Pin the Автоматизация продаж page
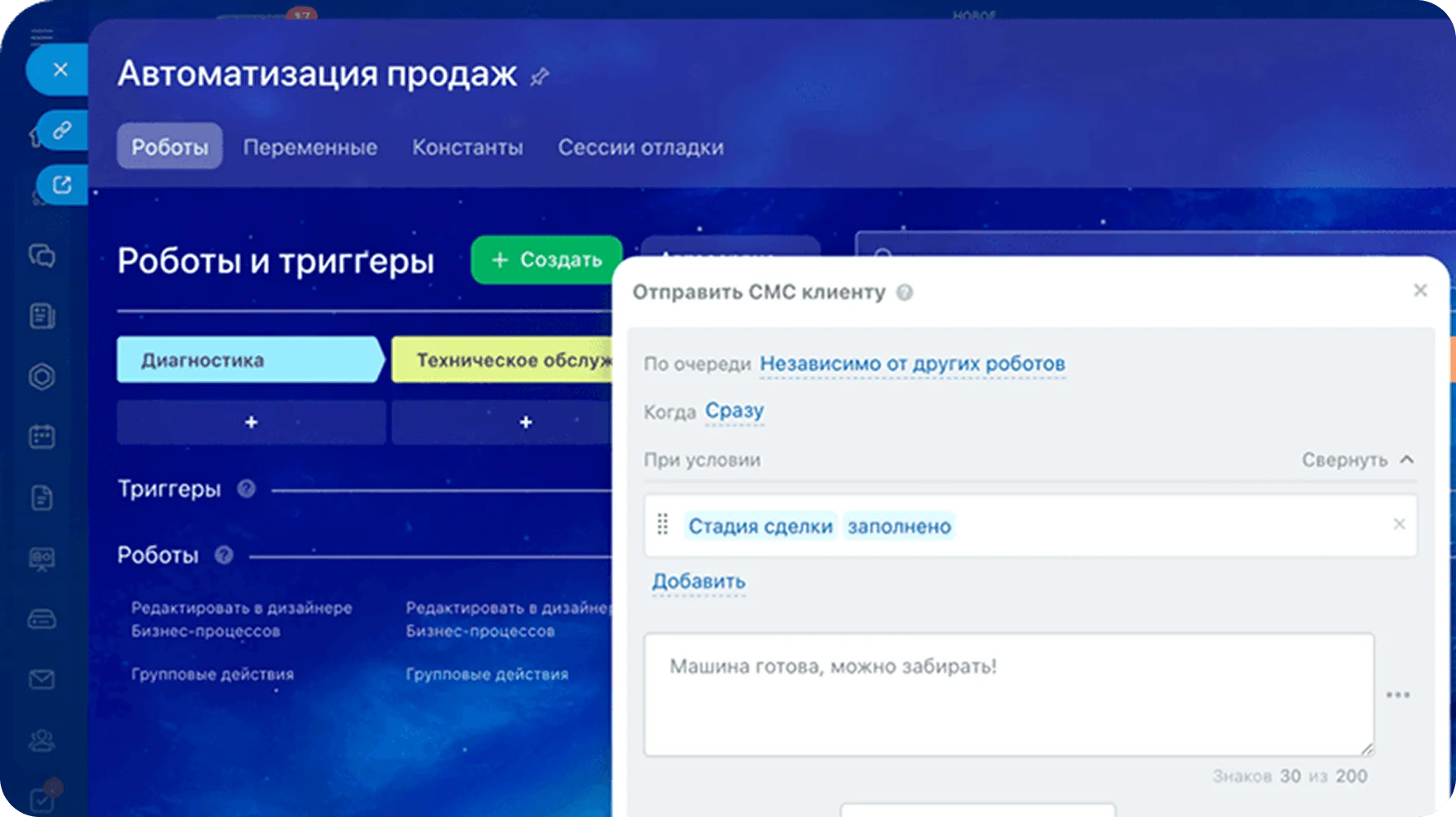 point(539,77)
